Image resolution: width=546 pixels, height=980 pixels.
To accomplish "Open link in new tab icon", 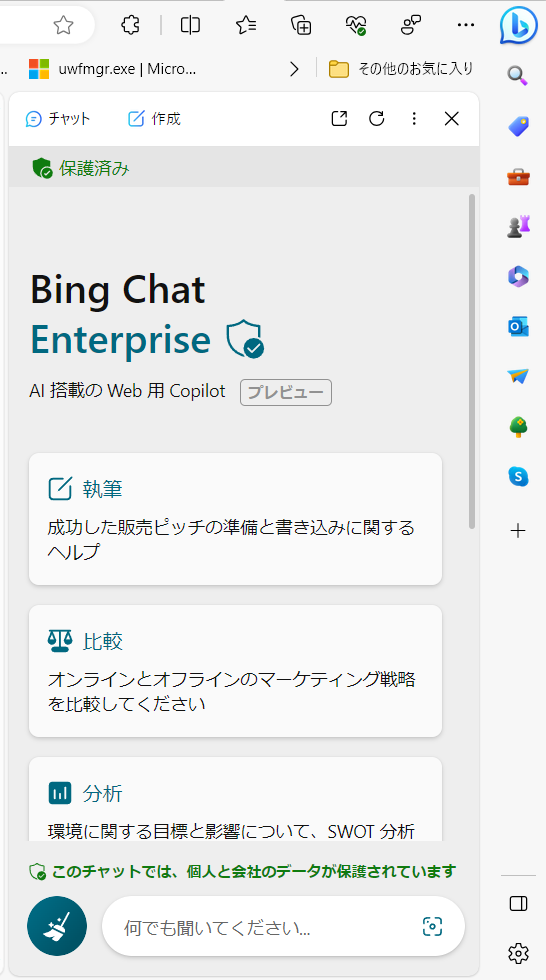I will coord(339,119).
